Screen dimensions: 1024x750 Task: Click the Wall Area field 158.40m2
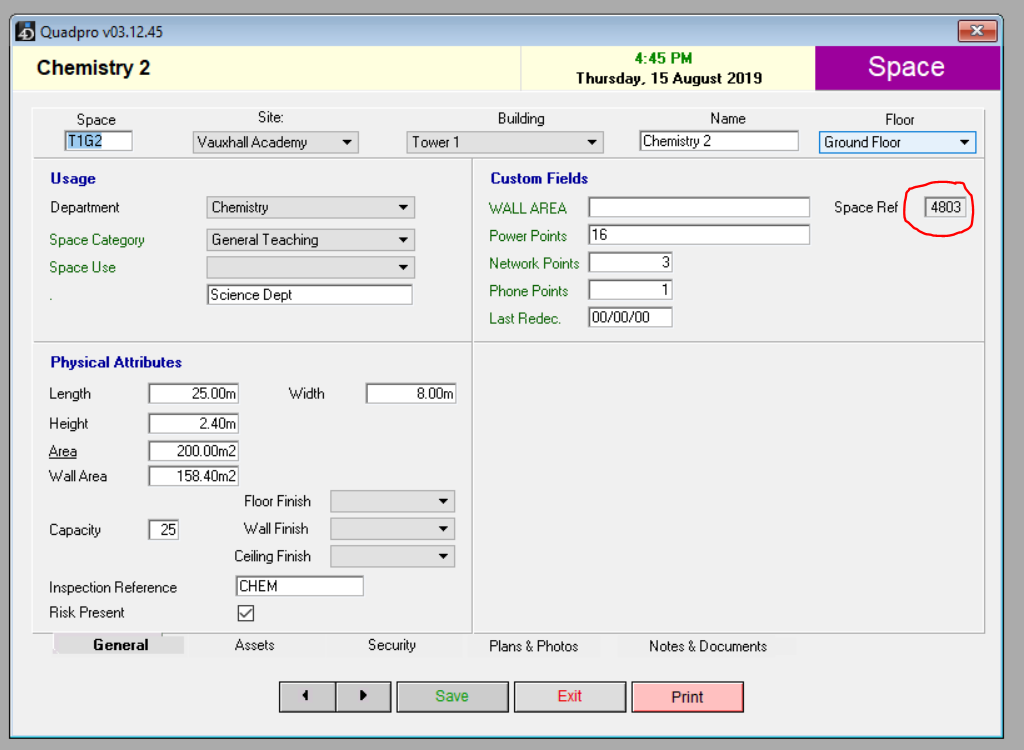coord(193,476)
